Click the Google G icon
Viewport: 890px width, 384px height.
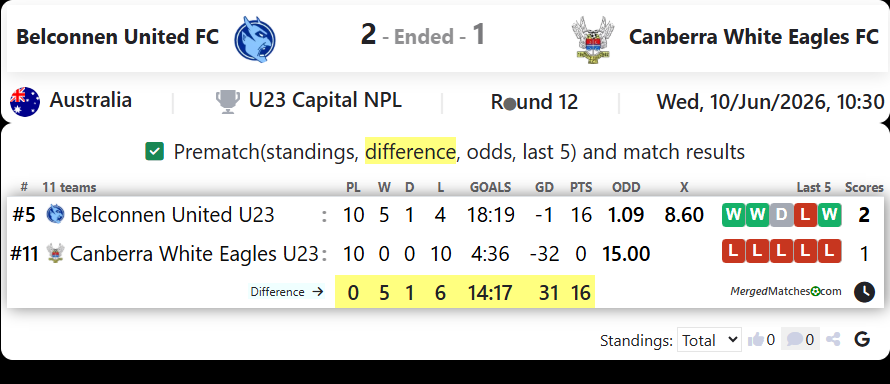click(862, 340)
